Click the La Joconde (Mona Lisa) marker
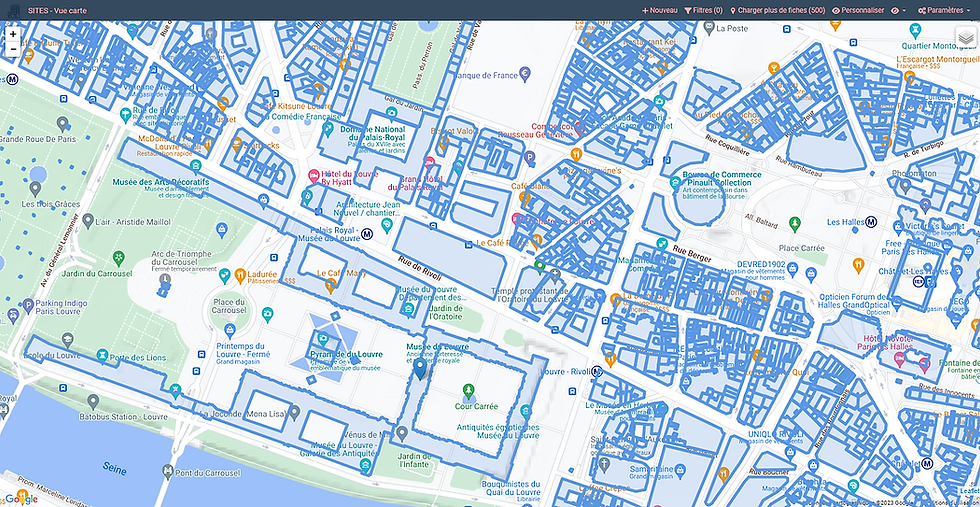 (295, 412)
